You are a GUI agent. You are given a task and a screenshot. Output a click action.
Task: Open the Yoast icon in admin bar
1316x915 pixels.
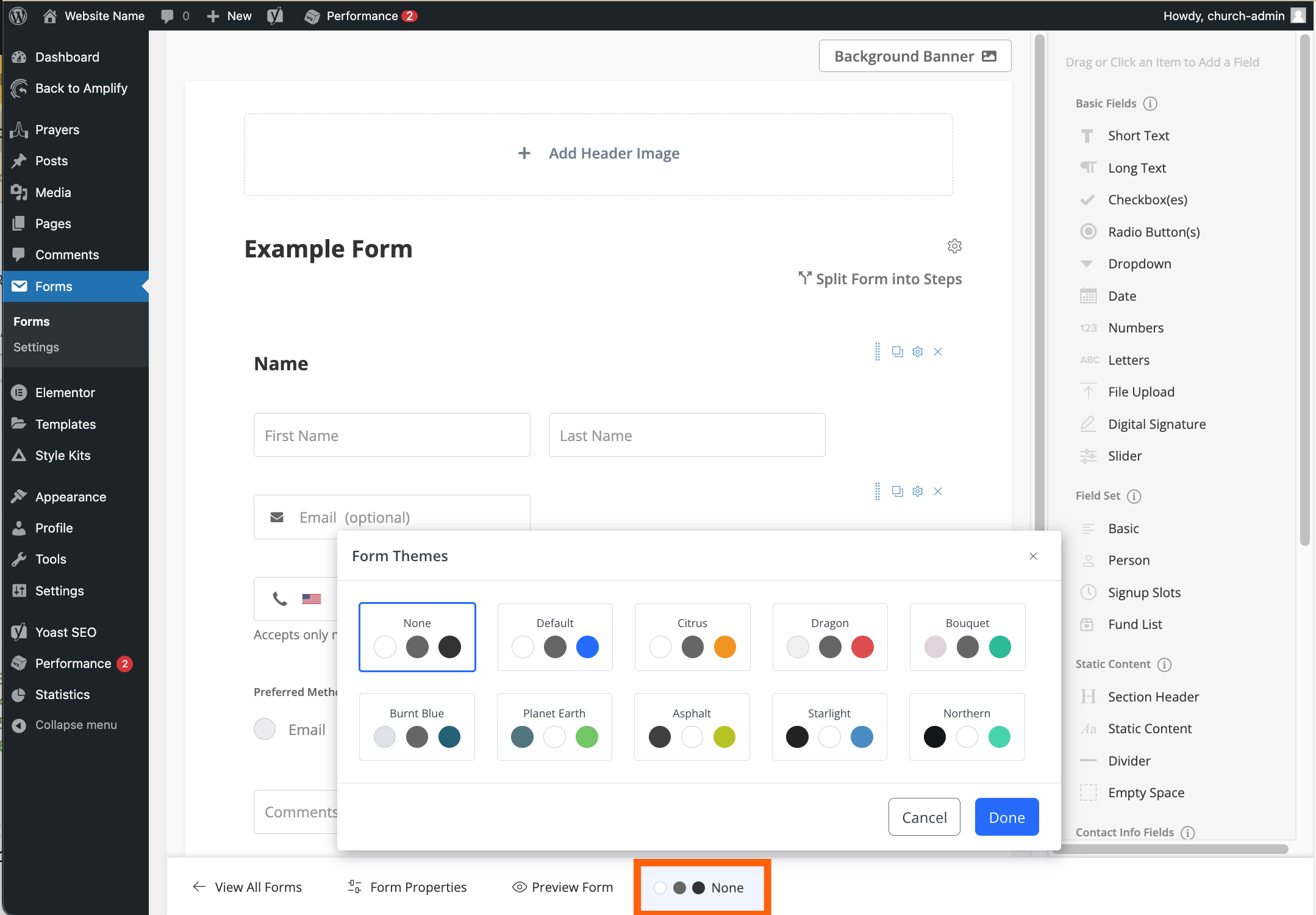[x=275, y=16]
